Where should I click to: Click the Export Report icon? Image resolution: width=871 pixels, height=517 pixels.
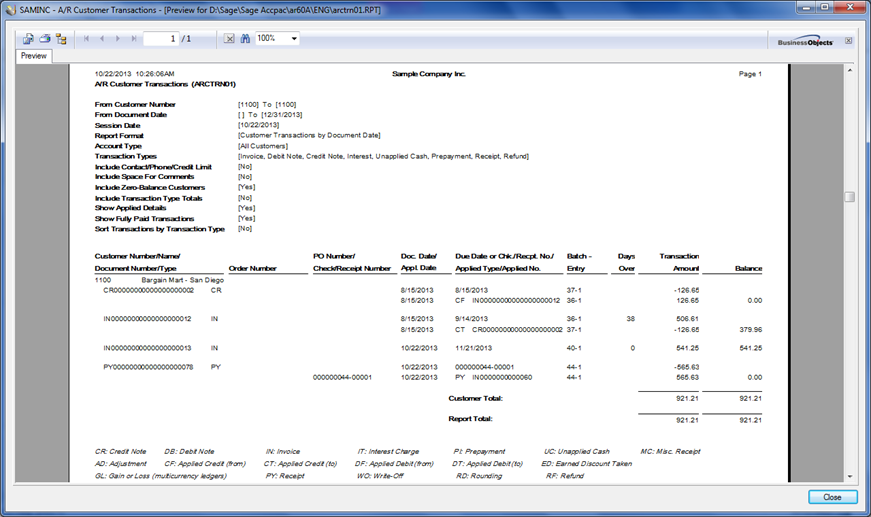pyautogui.click(x=28, y=39)
